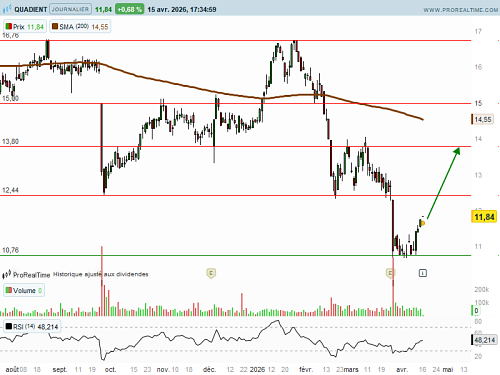Click the 'mars' label on time axis
Image resolution: width=500 pixels, height=375 pixels.
351,369
